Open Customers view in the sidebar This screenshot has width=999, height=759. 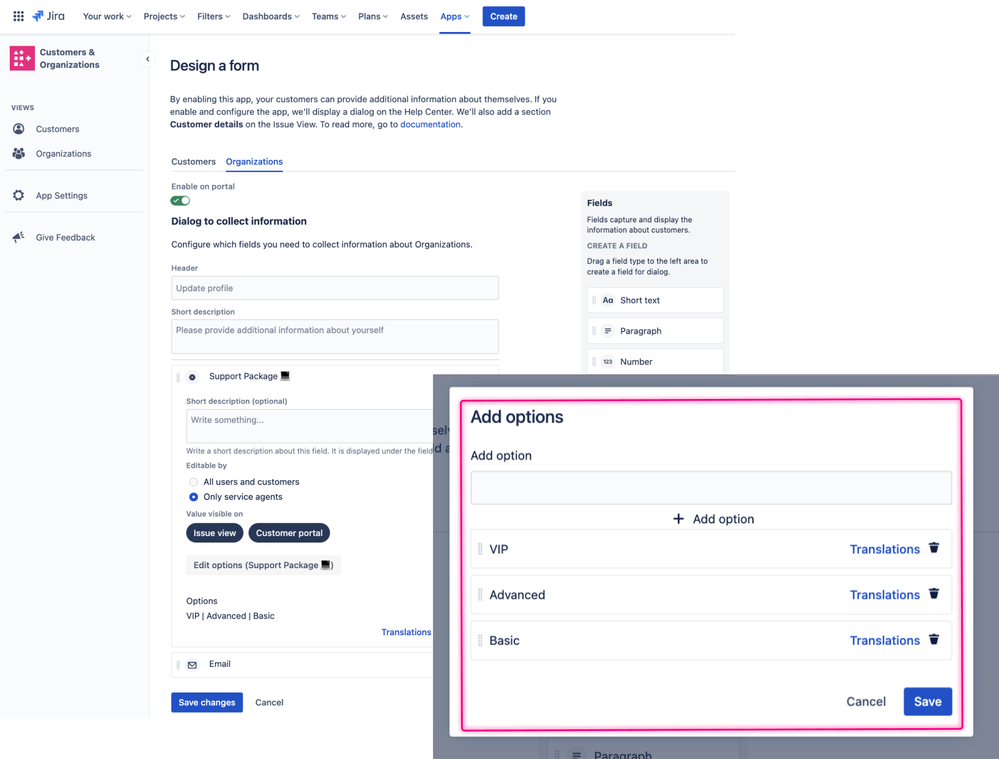[57, 129]
